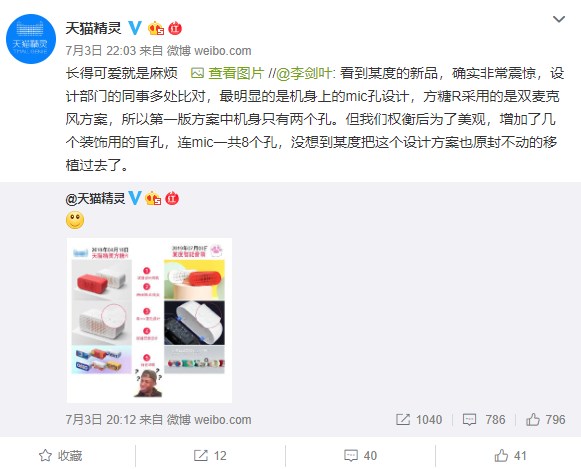Click the smiley emoji in the quoted post
Viewport: 581px width, 469px height.
pos(75,220)
